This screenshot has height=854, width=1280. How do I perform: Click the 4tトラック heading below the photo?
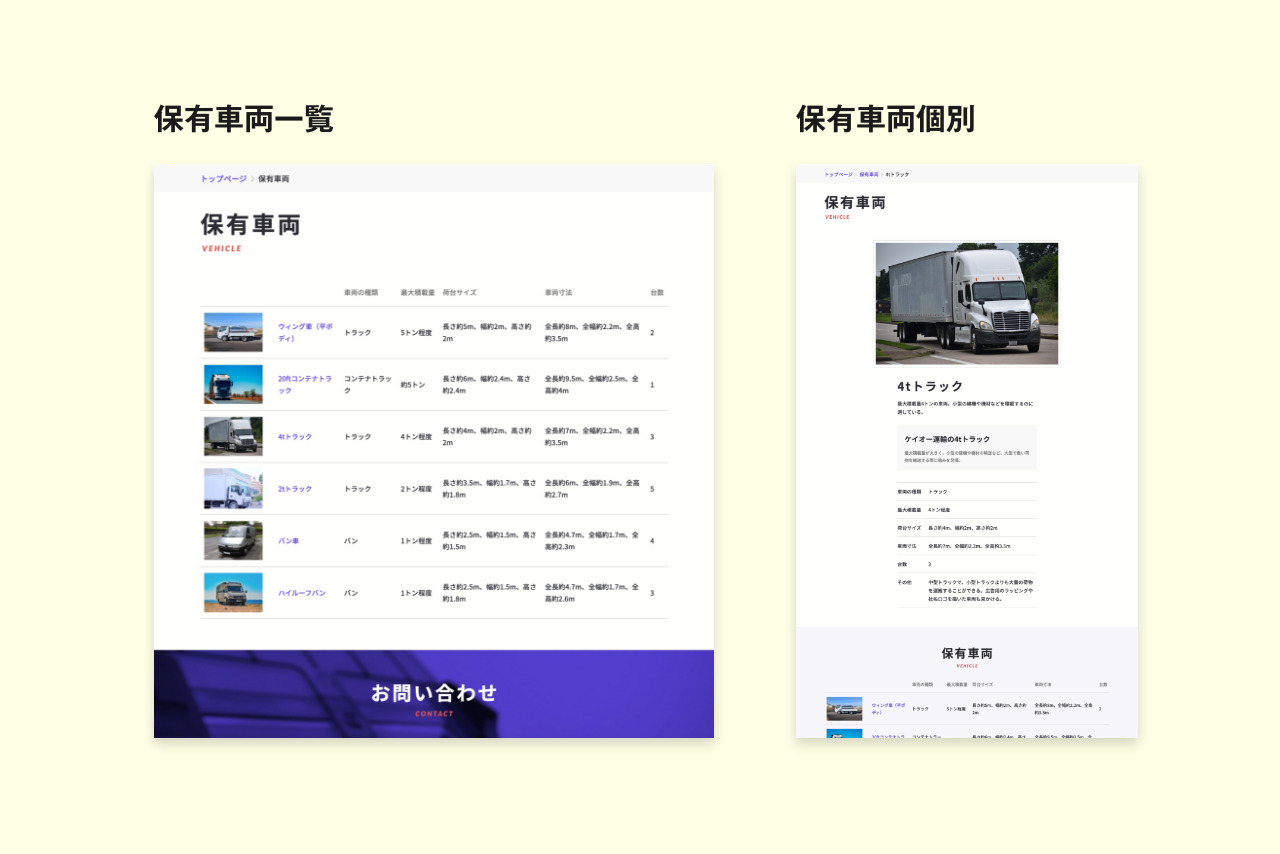[x=930, y=386]
